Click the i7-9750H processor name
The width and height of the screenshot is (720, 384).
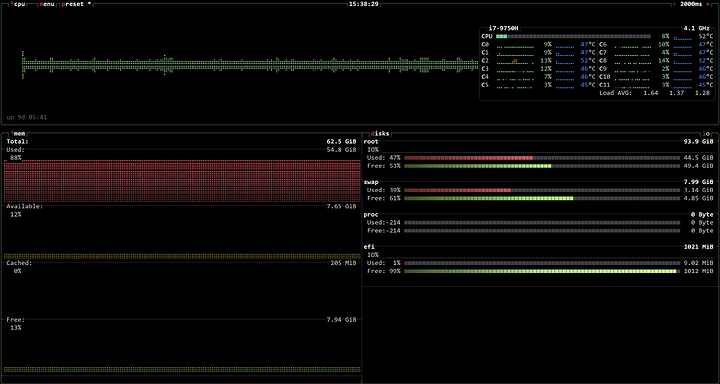(x=503, y=28)
